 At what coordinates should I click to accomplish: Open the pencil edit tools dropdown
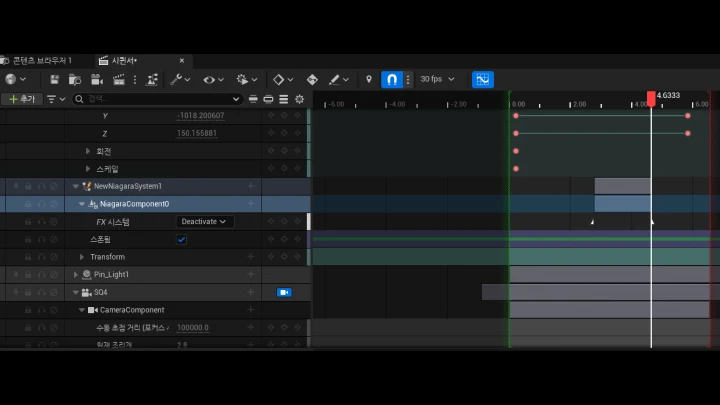pyautogui.click(x=339, y=79)
